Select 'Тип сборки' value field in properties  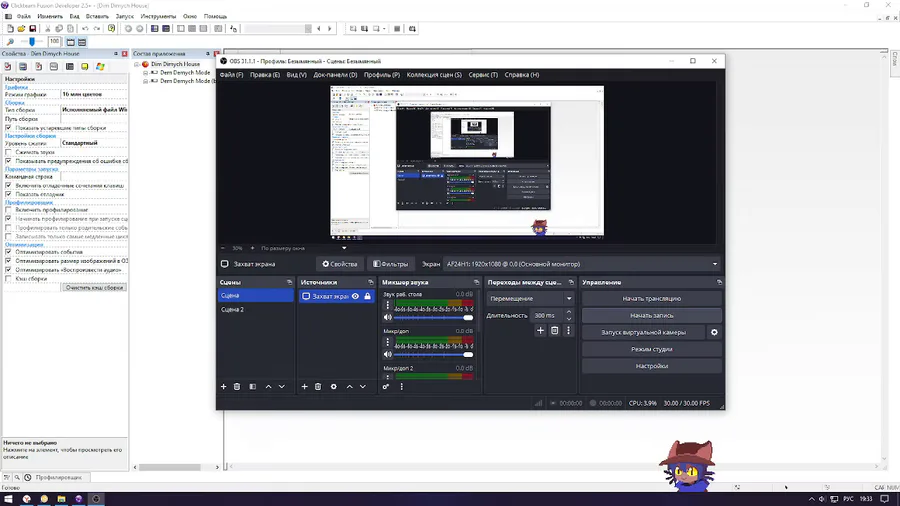[94, 110]
